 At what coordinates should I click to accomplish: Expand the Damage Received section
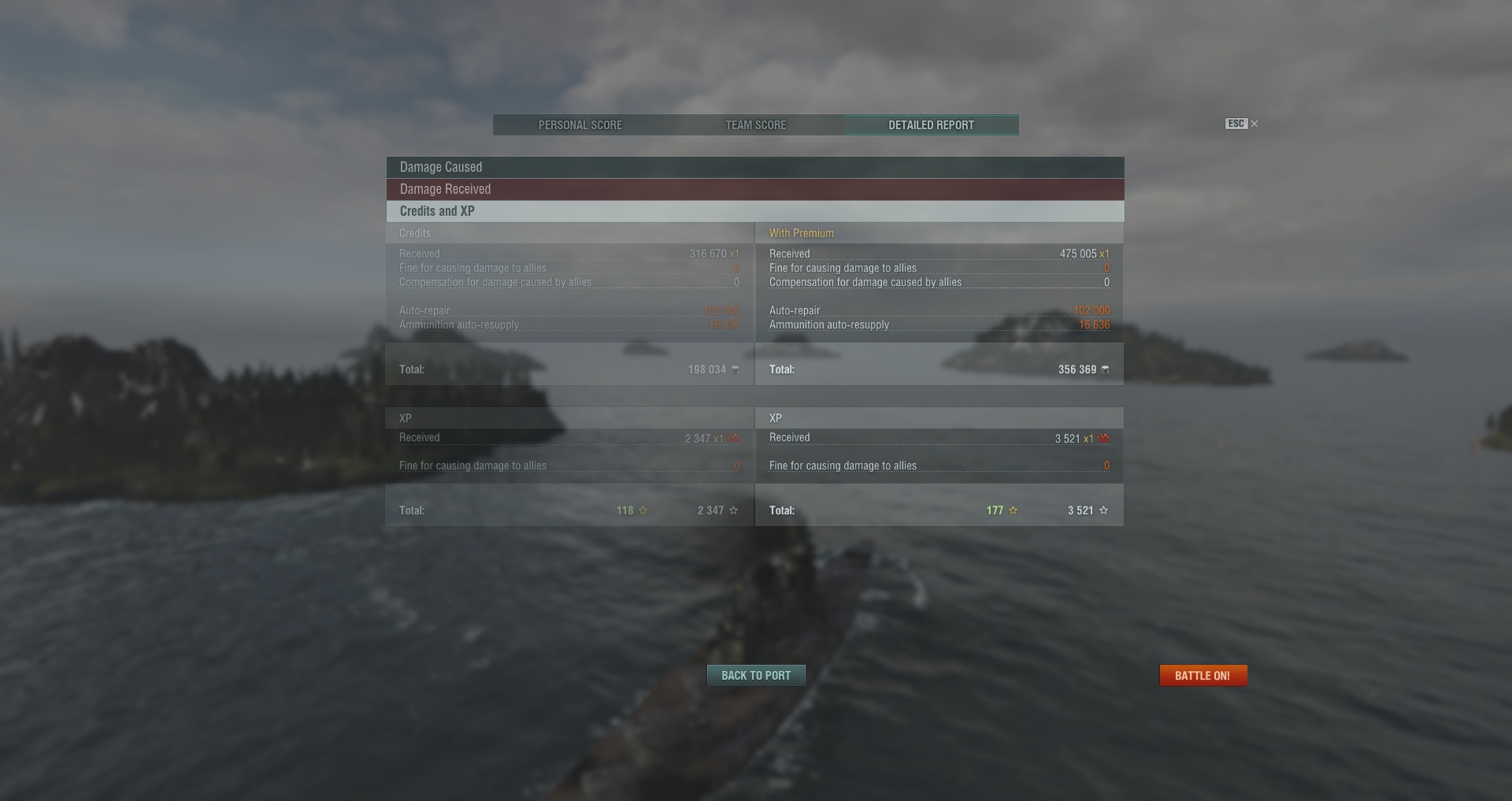(755, 189)
